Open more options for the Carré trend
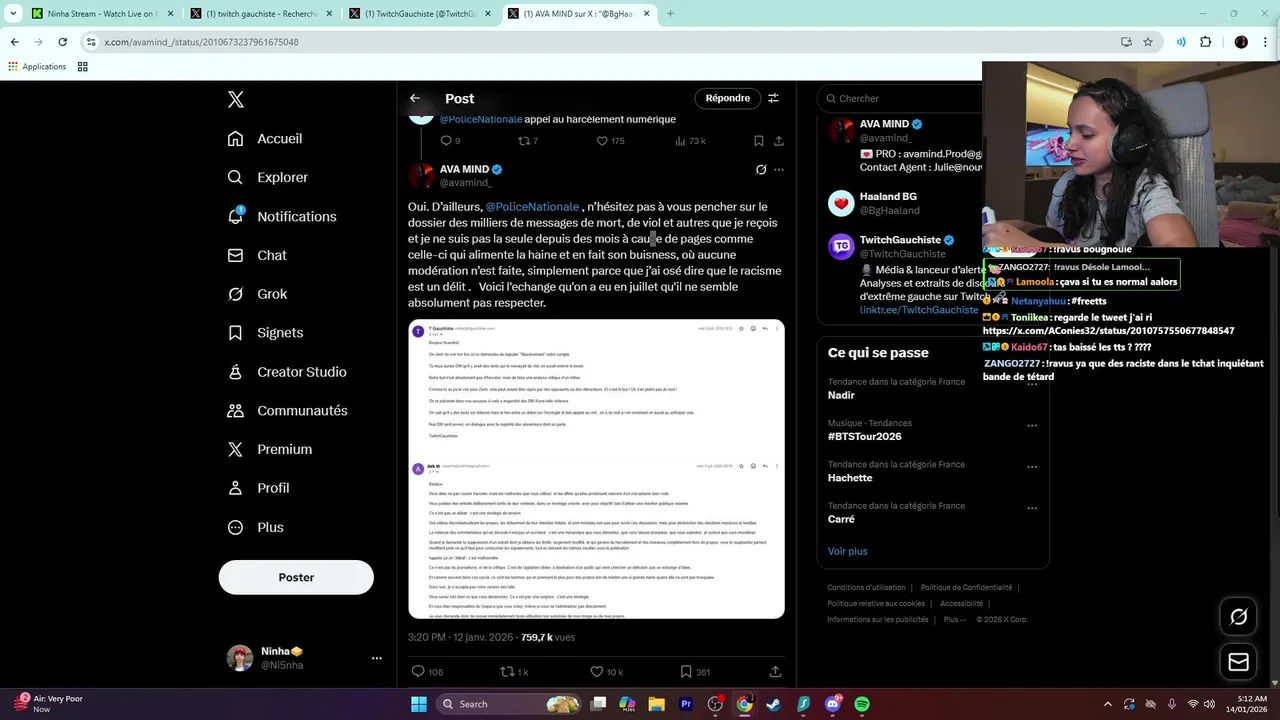The height and width of the screenshot is (720, 1280). (x=1032, y=508)
